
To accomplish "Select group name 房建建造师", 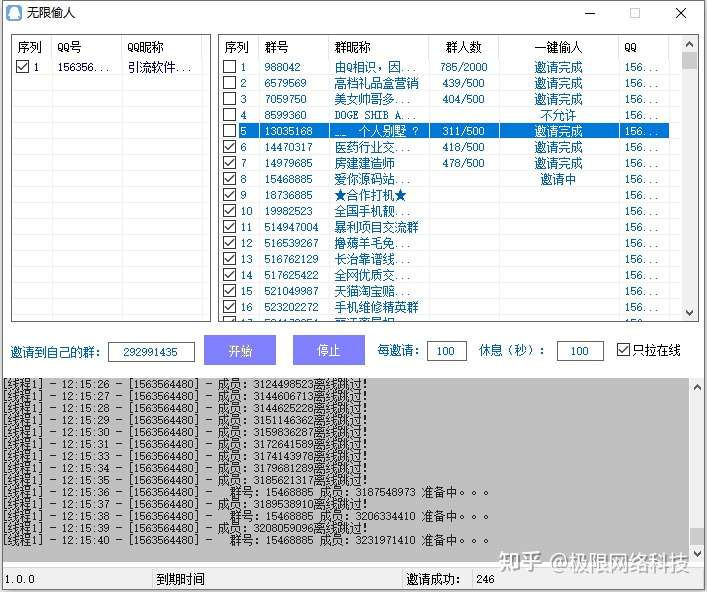I will 364,163.
